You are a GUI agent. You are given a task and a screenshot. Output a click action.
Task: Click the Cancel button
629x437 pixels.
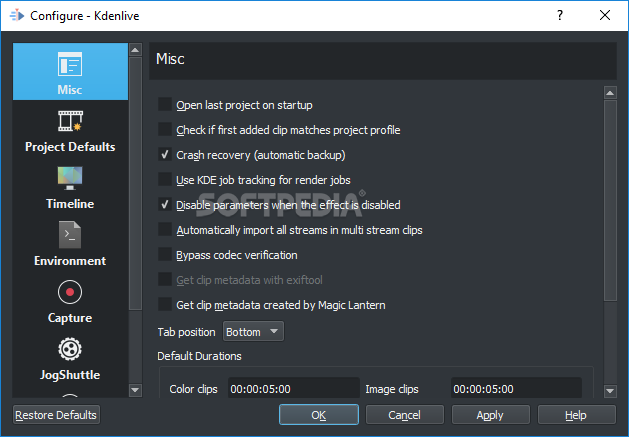[404, 415]
